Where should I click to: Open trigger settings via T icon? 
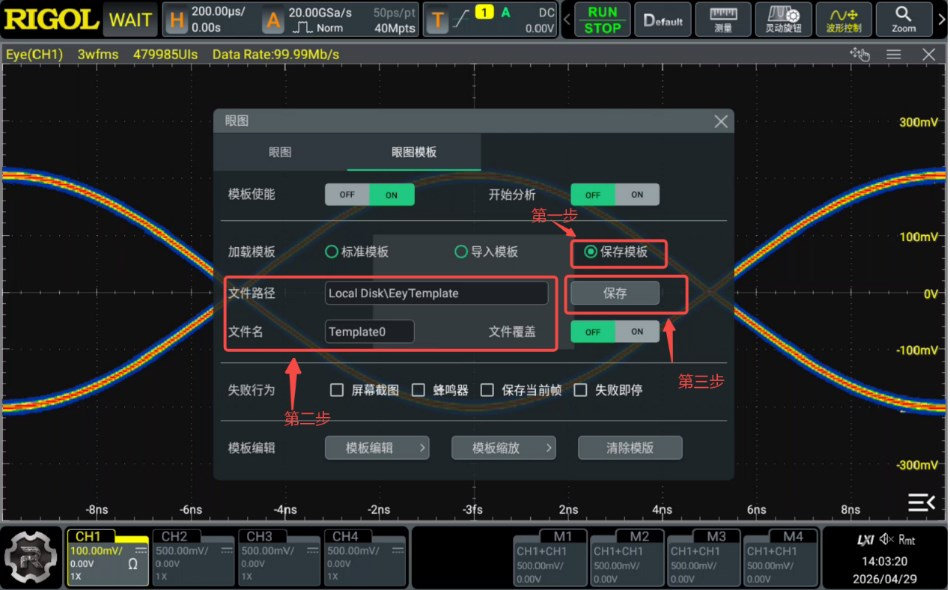click(x=437, y=20)
